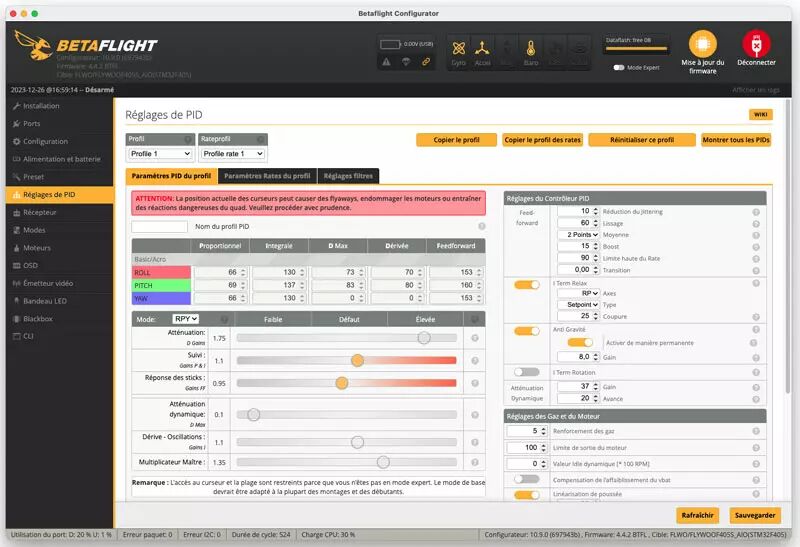Click the 'Multiplicateur Maître' slider handle
This screenshot has width=800, height=547.
(383, 462)
